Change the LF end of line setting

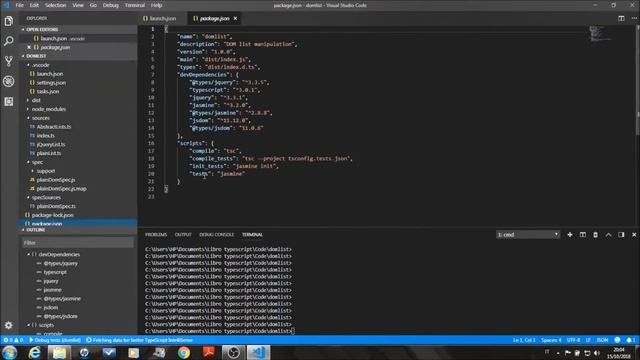[588, 340]
